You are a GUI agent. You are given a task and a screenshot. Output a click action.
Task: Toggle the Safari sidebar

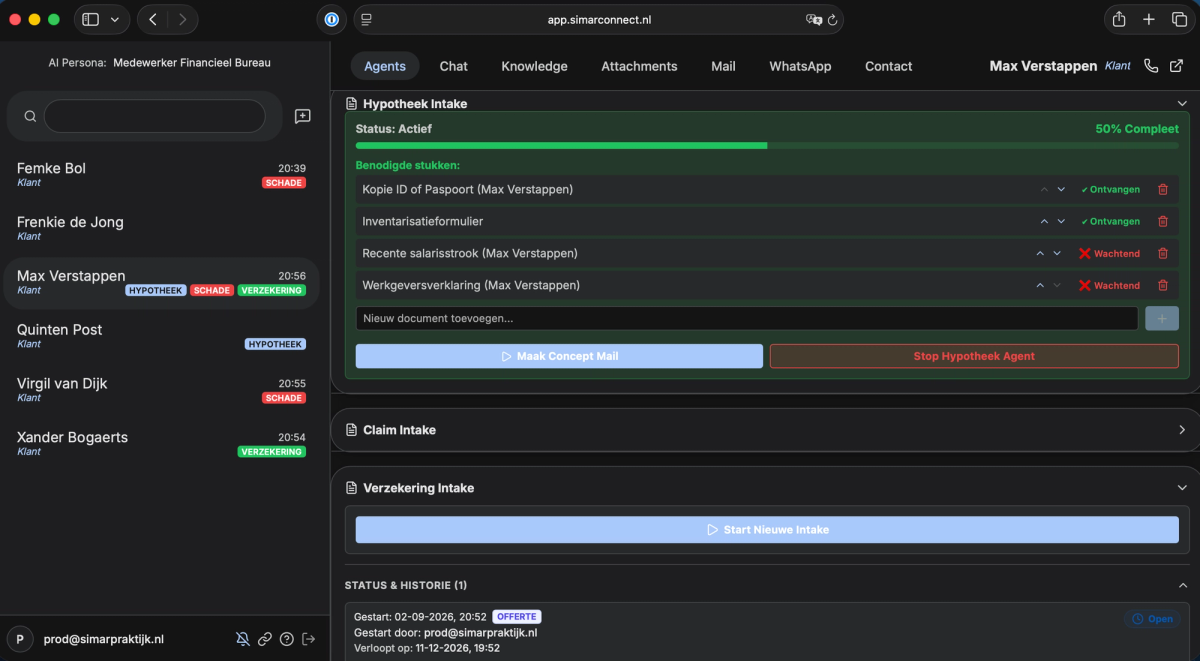coord(90,19)
